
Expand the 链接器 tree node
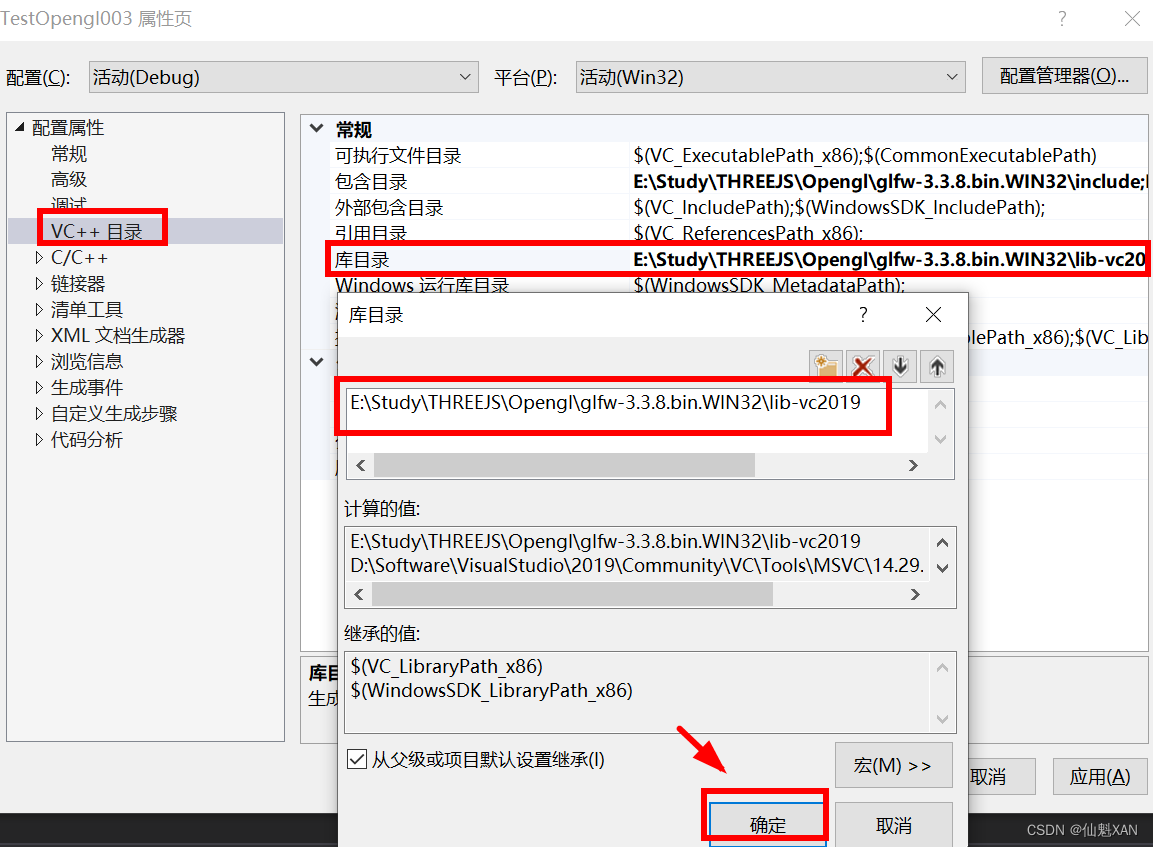click(x=37, y=283)
